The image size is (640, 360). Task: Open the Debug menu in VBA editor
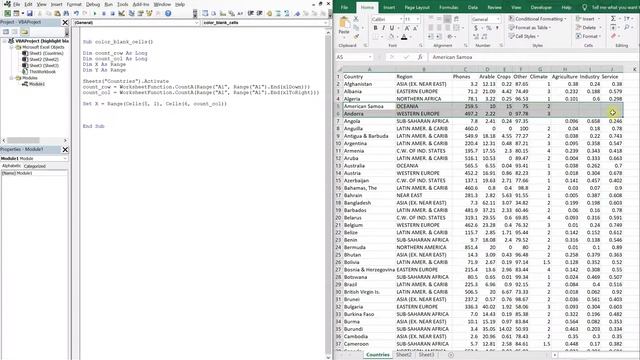coord(93,4)
